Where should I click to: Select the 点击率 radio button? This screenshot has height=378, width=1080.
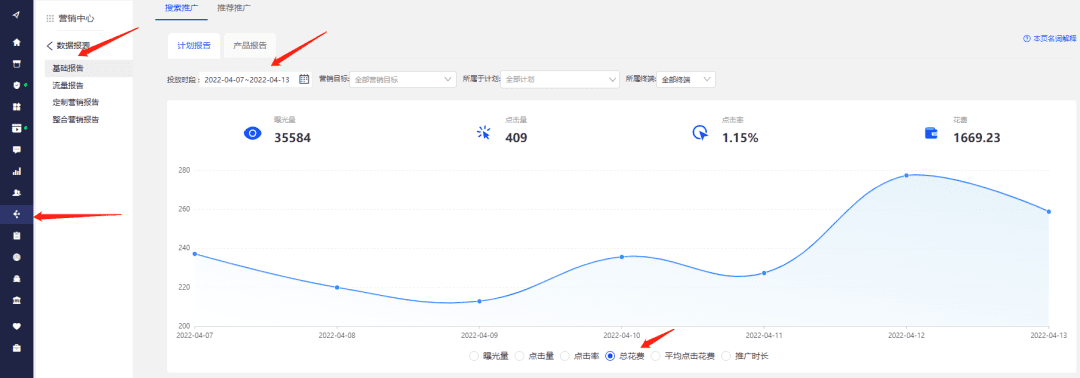(565, 356)
